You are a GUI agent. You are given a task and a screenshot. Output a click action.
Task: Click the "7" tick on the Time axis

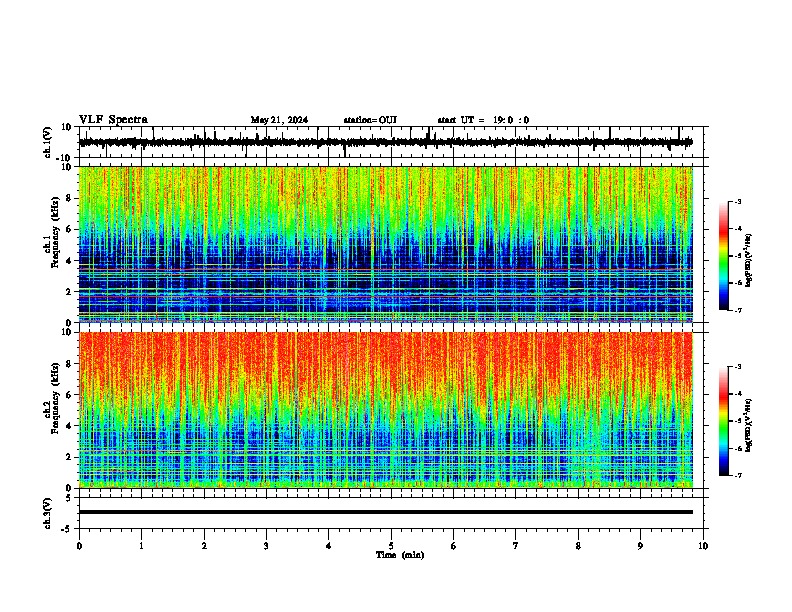516,546
